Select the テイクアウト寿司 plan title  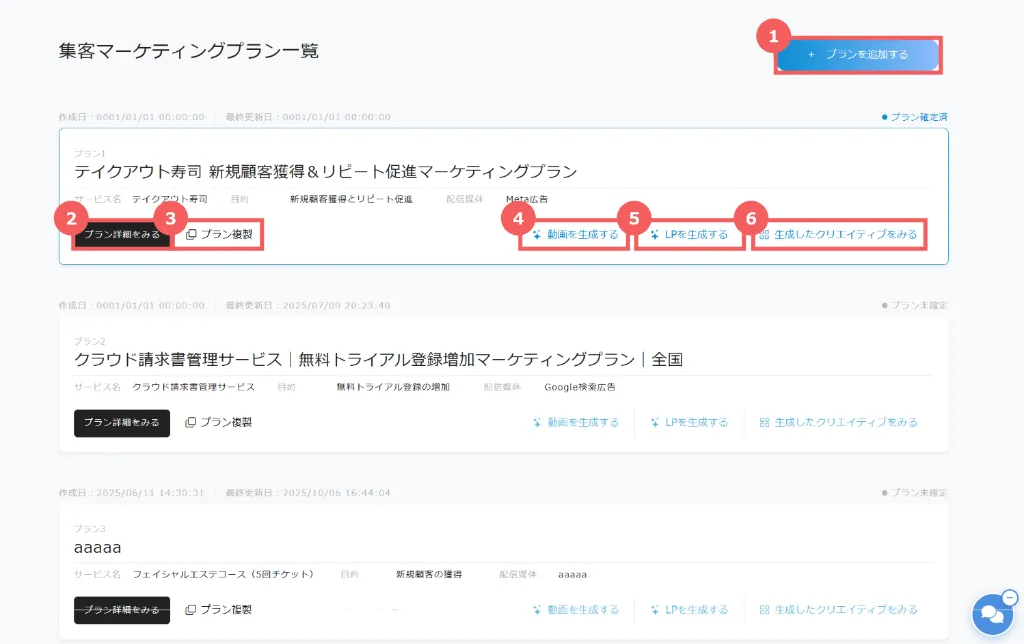[x=325, y=171]
